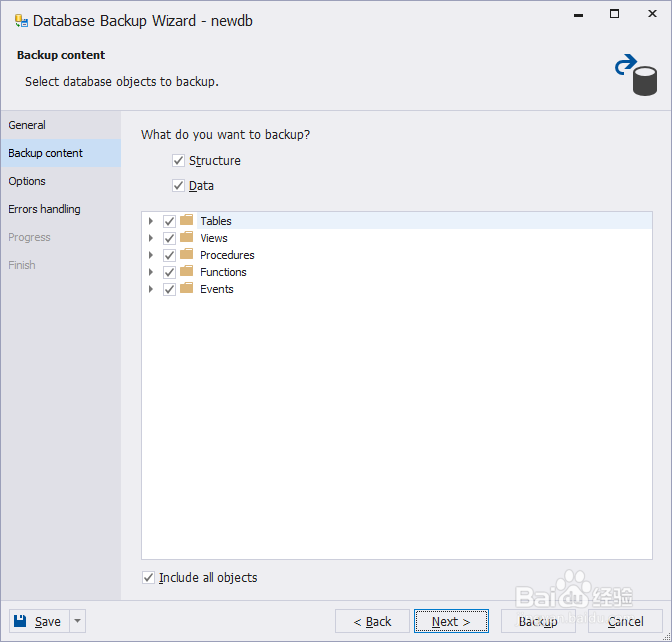672x642 pixels.
Task: Expand the Views tree node
Action: click(x=150, y=238)
